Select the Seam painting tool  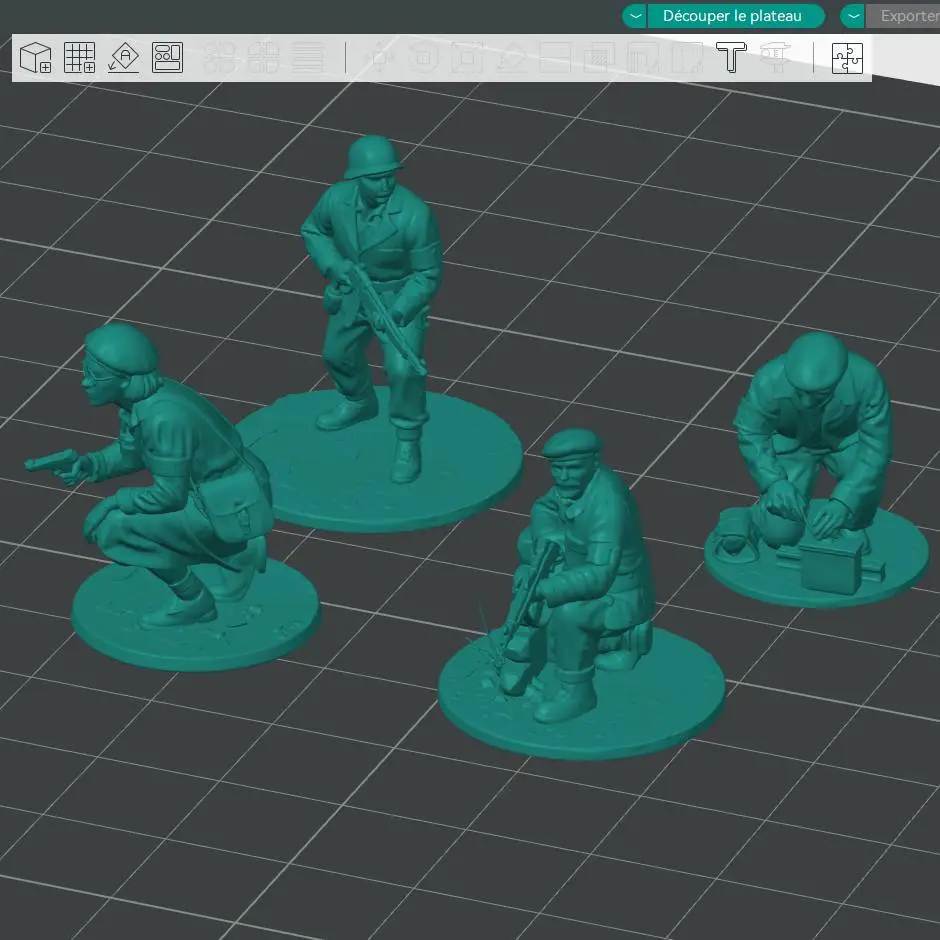coord(687,58)
